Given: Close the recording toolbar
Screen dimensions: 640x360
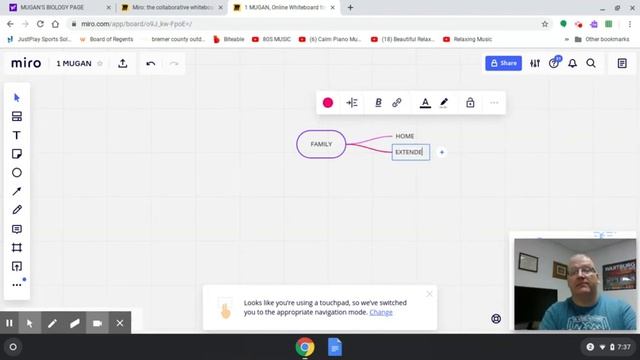Looking at the screenshot, I should [x=120, y=323].
